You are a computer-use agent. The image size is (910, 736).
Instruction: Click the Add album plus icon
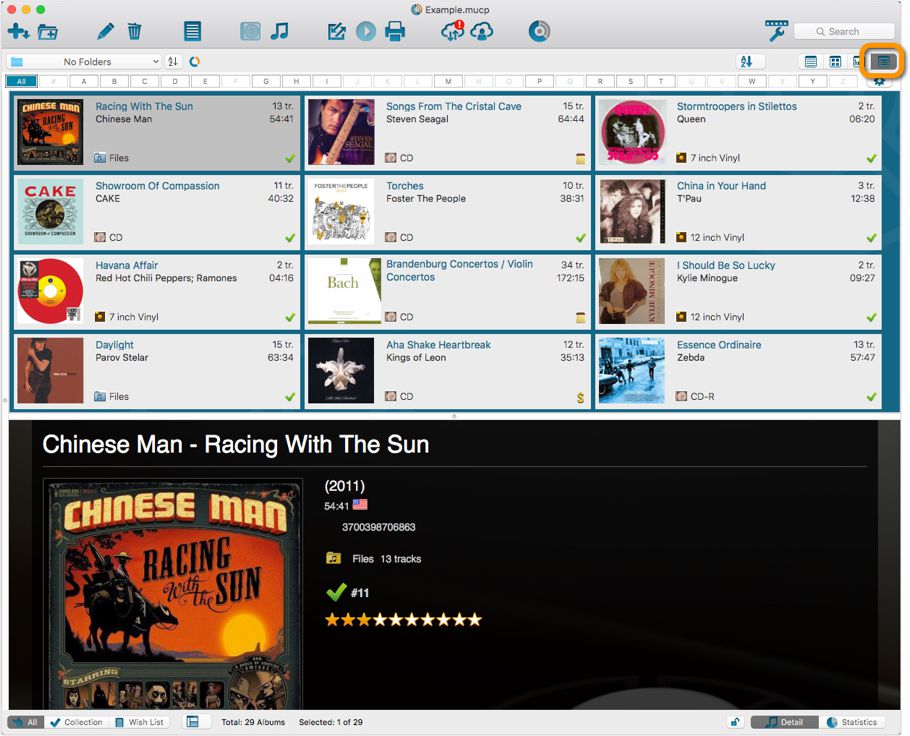(x=18, y=31)
